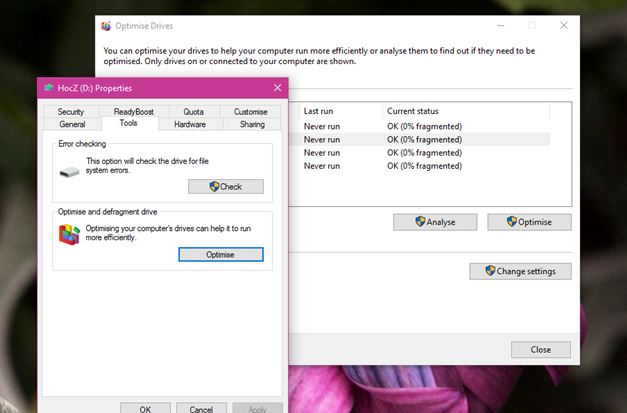Click OK in the Properties dialog

146,409
